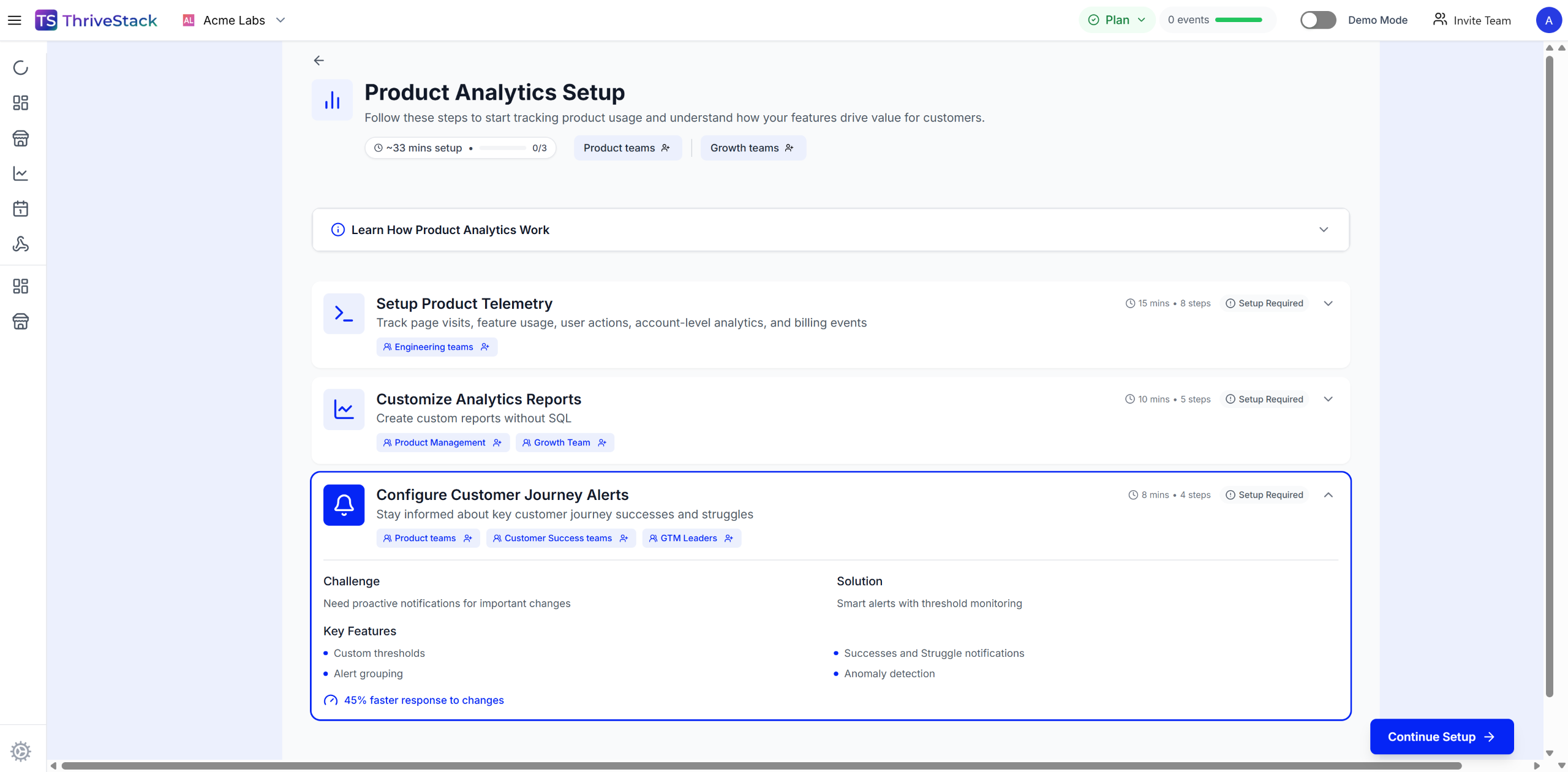
Task: Collapse the Configure Customer Journey Alerts section
Action: tap(1328, 495)
